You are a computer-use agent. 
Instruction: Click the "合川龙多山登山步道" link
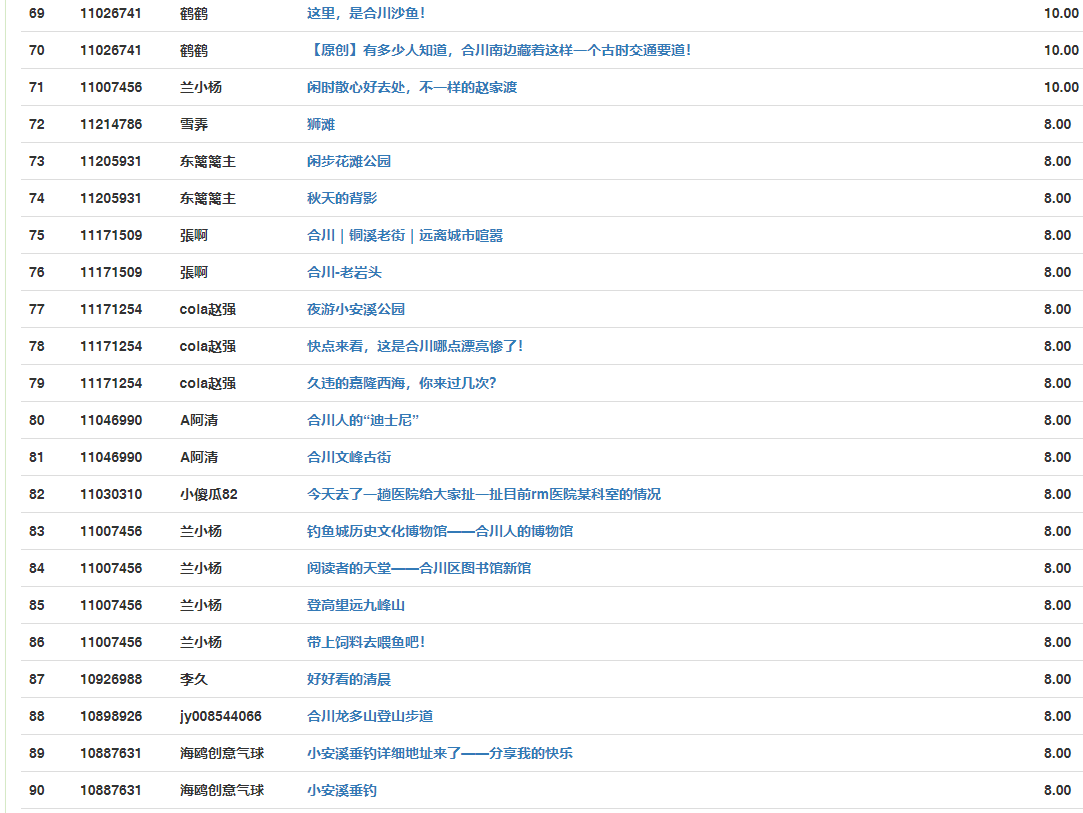coord(369,717)
